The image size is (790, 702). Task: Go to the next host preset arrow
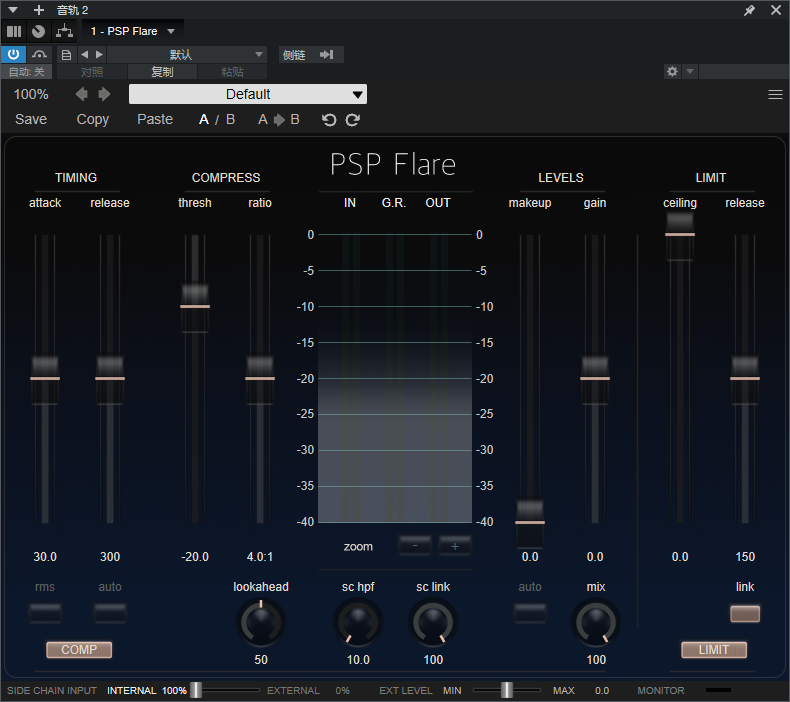99,54
